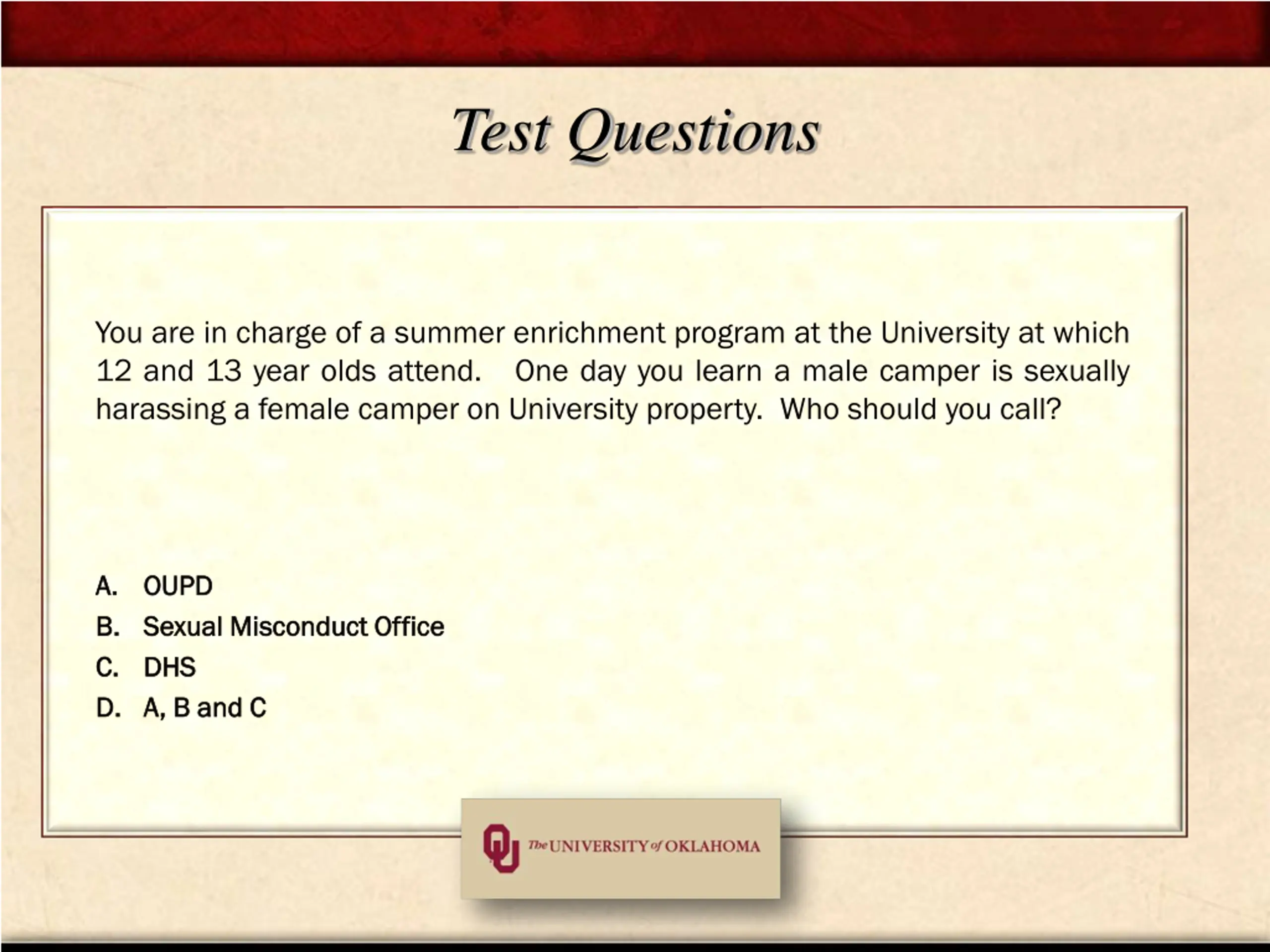Click the interlocking OU logo icon
The image size is (1270, 952).
pos(501,848)
